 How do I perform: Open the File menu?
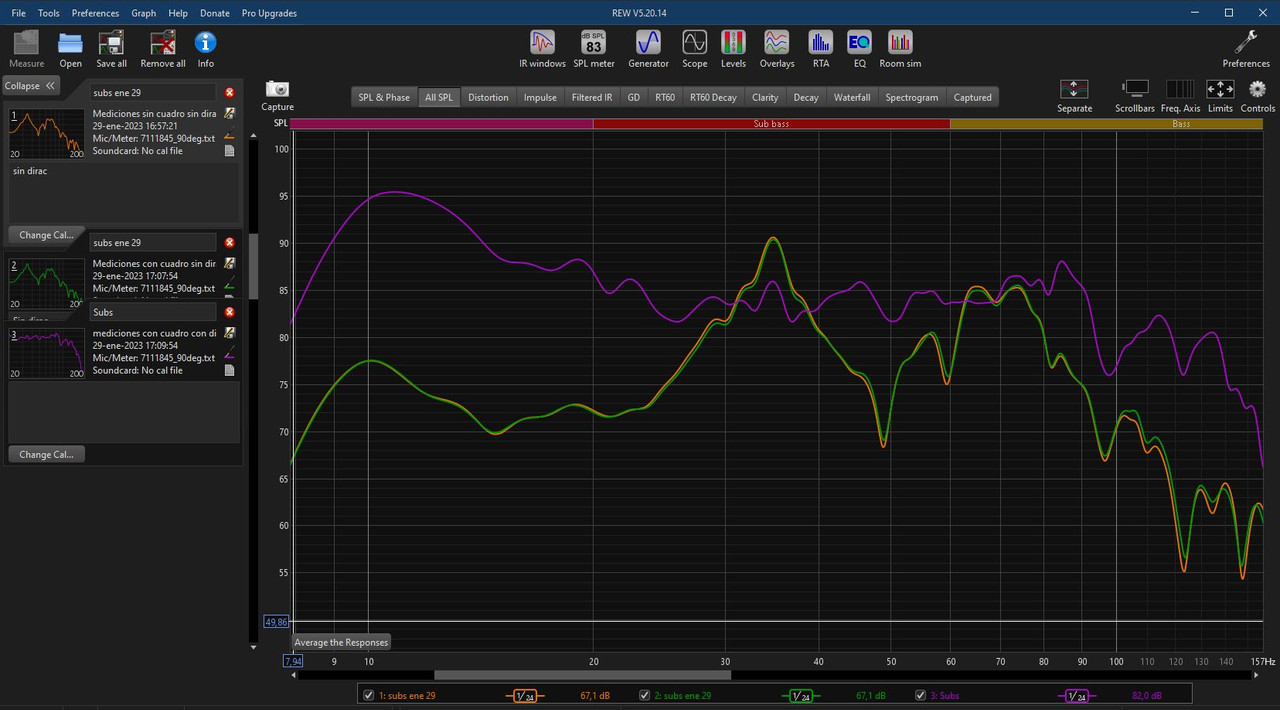point(19,13)
